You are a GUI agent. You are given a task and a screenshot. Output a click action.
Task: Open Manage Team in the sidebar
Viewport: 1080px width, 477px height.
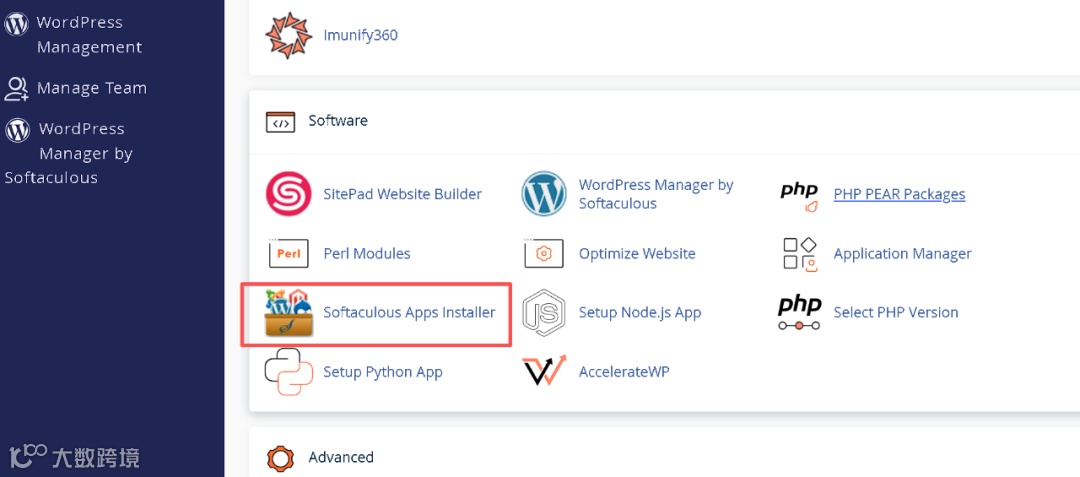click(91, 88)
